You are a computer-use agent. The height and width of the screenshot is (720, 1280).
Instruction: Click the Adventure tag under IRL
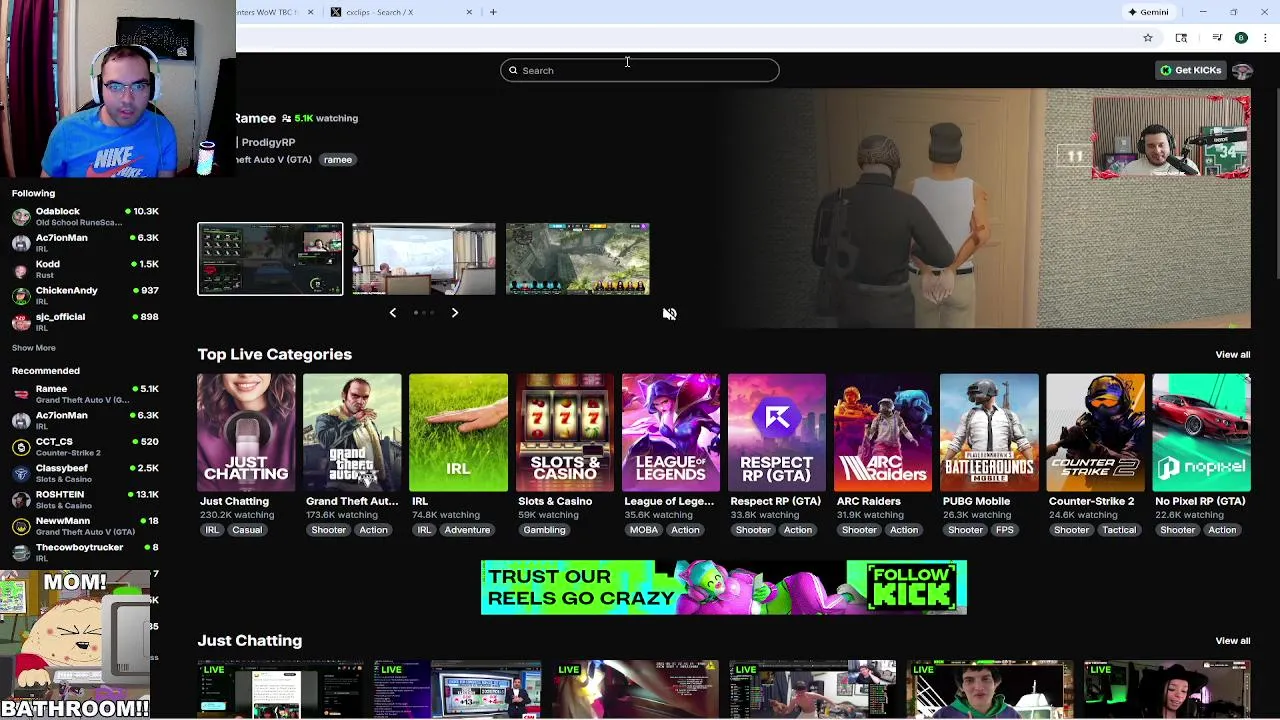click(467, 530)
